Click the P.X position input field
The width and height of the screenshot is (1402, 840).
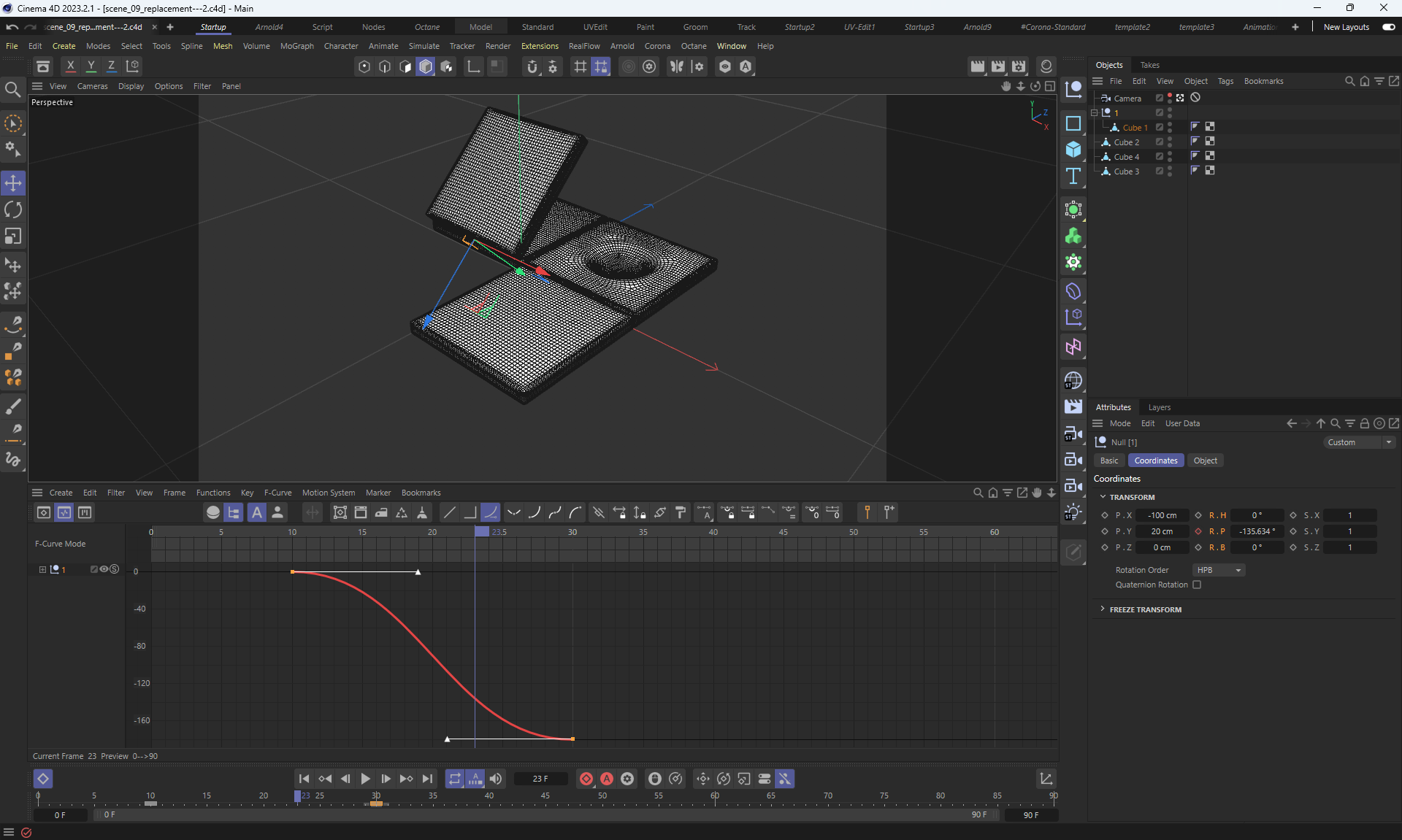click(1162, 515)
